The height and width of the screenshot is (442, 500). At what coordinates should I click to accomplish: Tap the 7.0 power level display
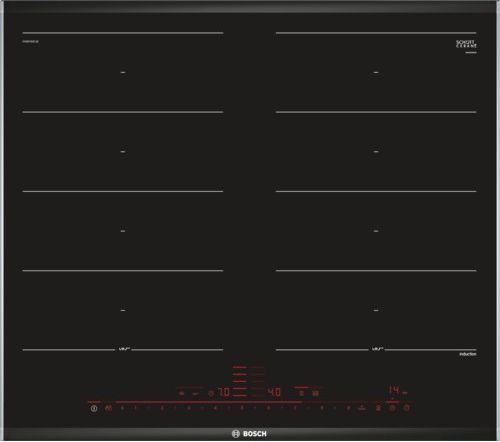(x=223, y=392)
